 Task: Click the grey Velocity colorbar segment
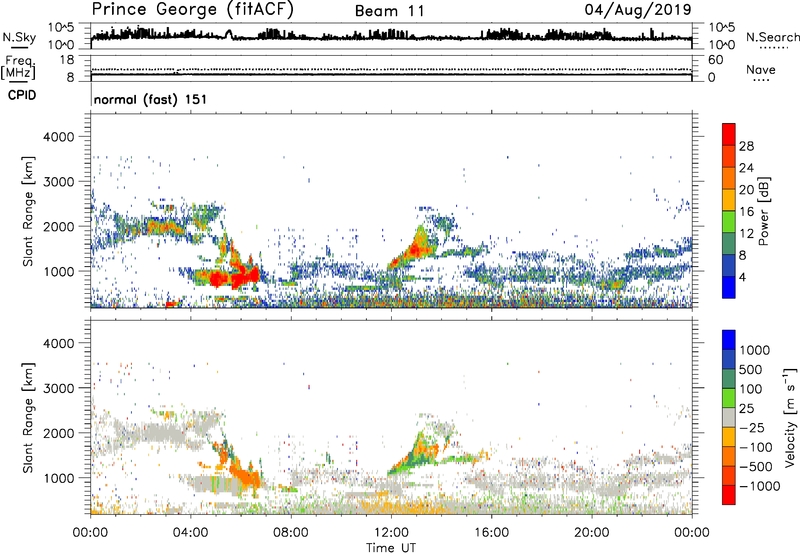729,417
